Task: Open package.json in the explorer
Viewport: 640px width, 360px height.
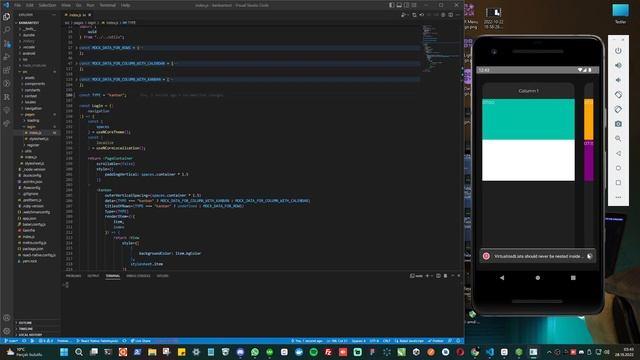Action: pos(33,249)
